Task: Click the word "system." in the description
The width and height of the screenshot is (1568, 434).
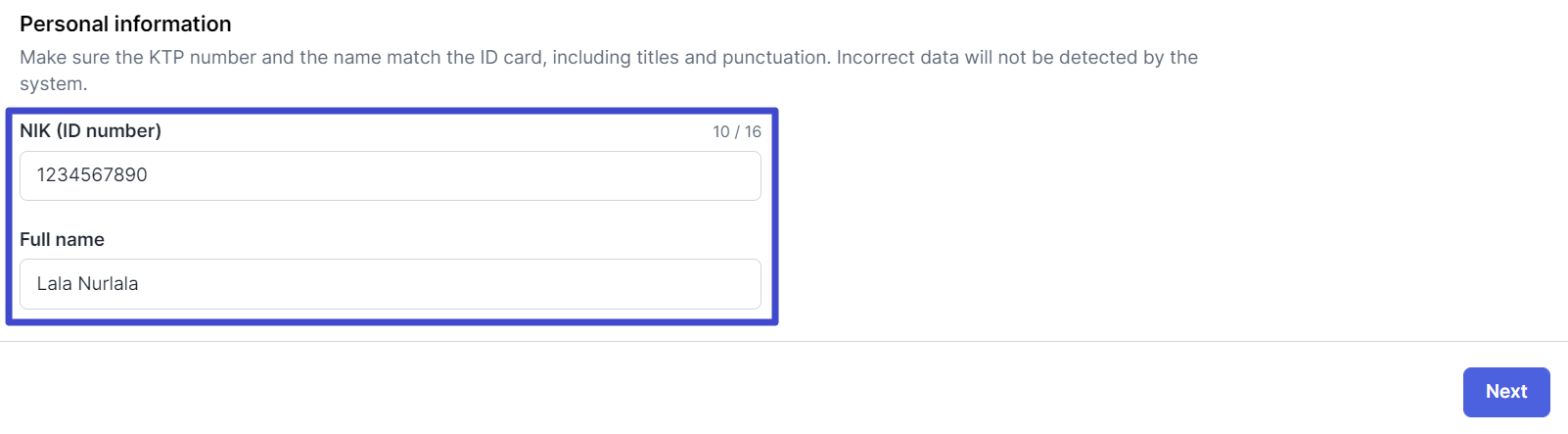Action: click(x=53, y=84)
